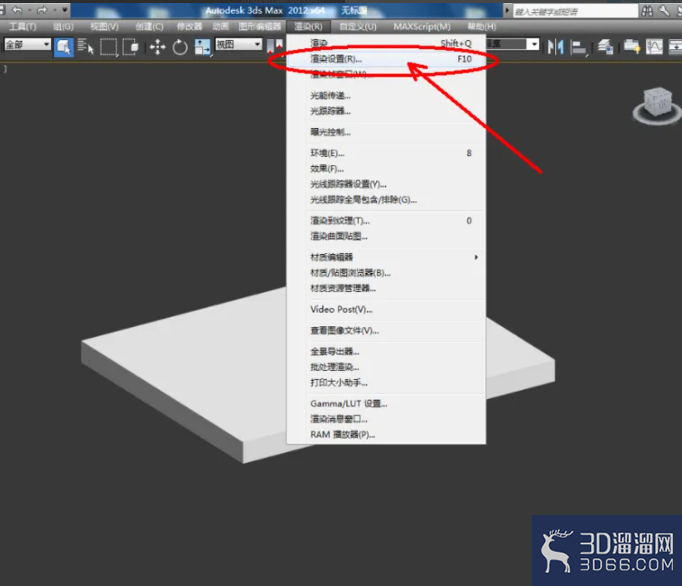Close the open 渲染(R) menu
Viewport: 682px width, 586px height.
click(308, 27)
